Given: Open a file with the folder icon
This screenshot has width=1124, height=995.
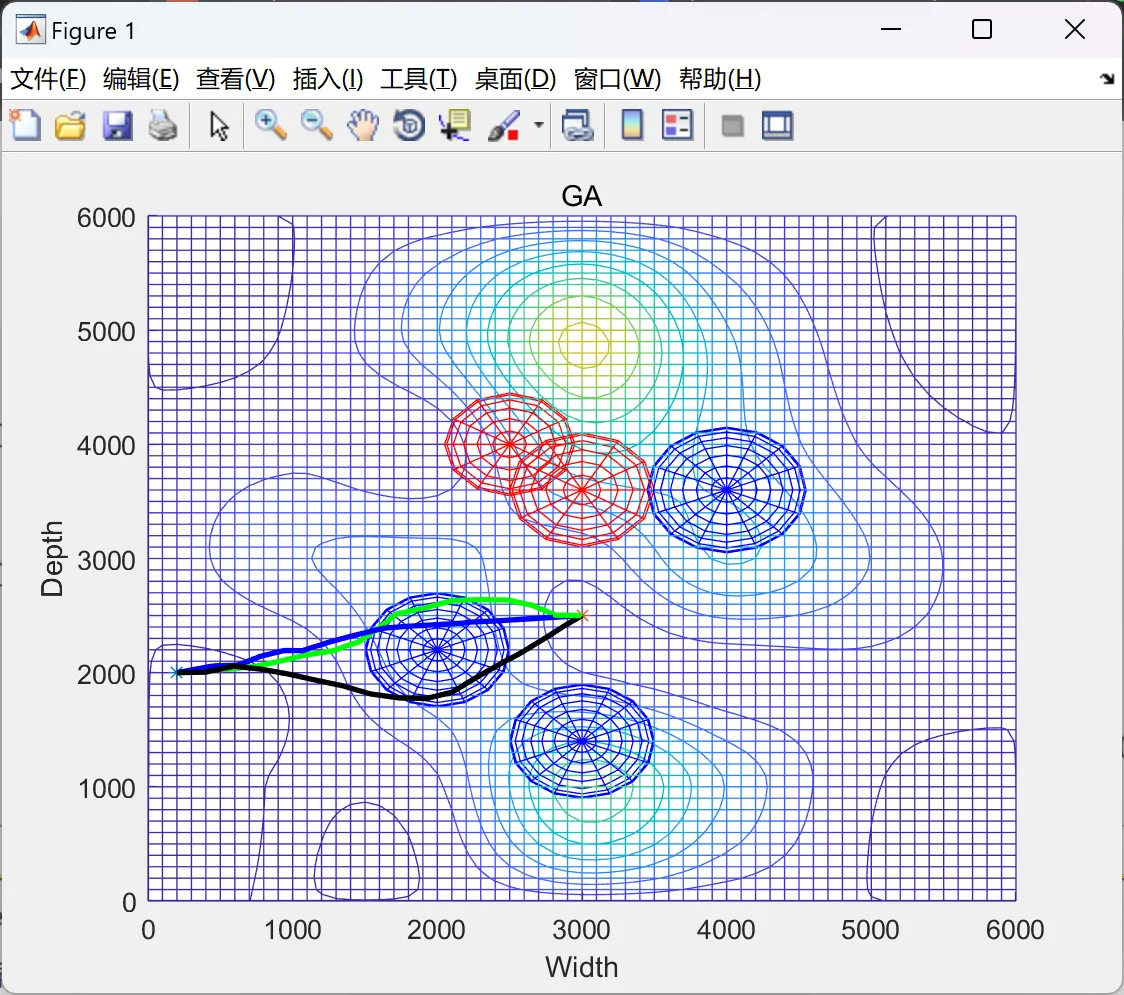Looking at the screenshot, I should [70, 126].
